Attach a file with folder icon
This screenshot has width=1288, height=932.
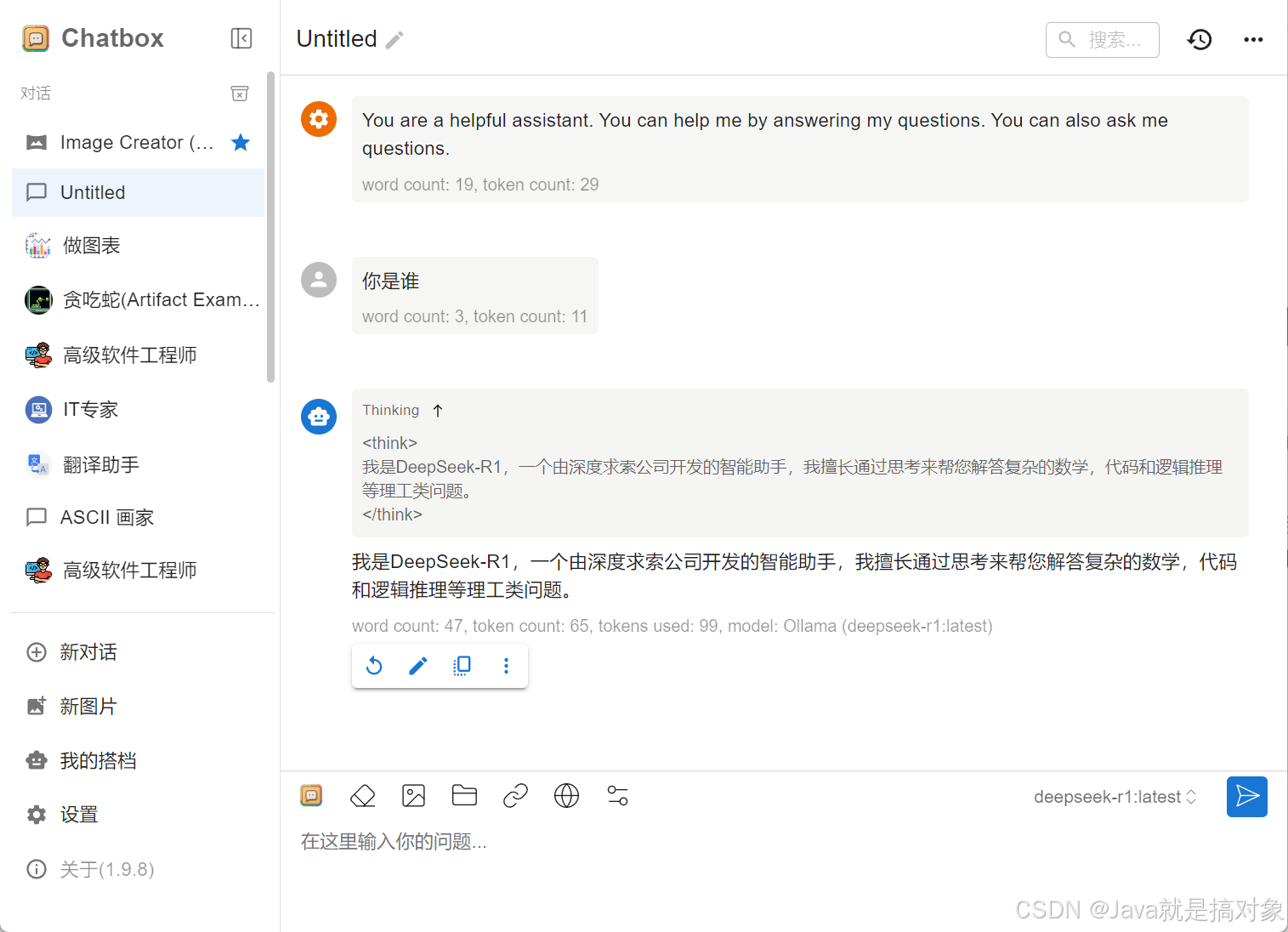click(465, 796)
